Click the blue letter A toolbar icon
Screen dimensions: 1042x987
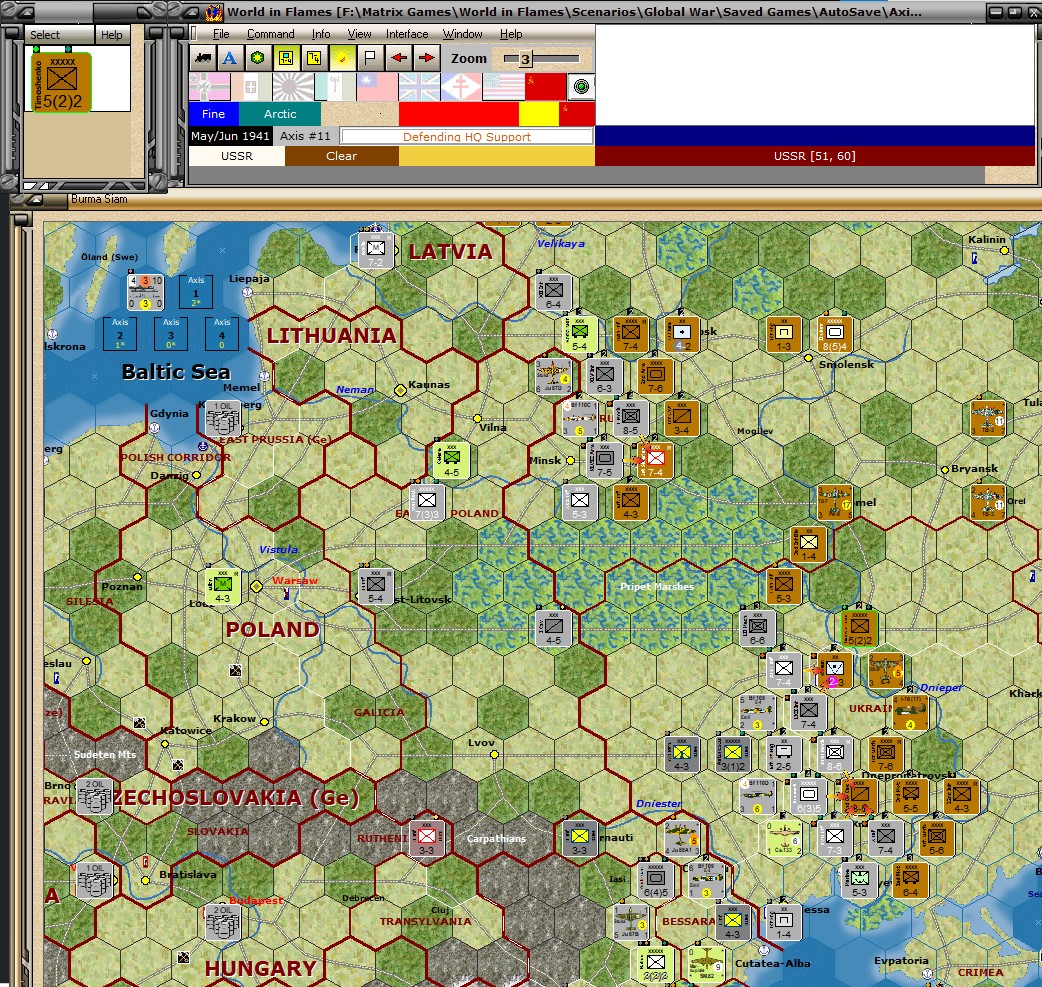tap(230, 58)
